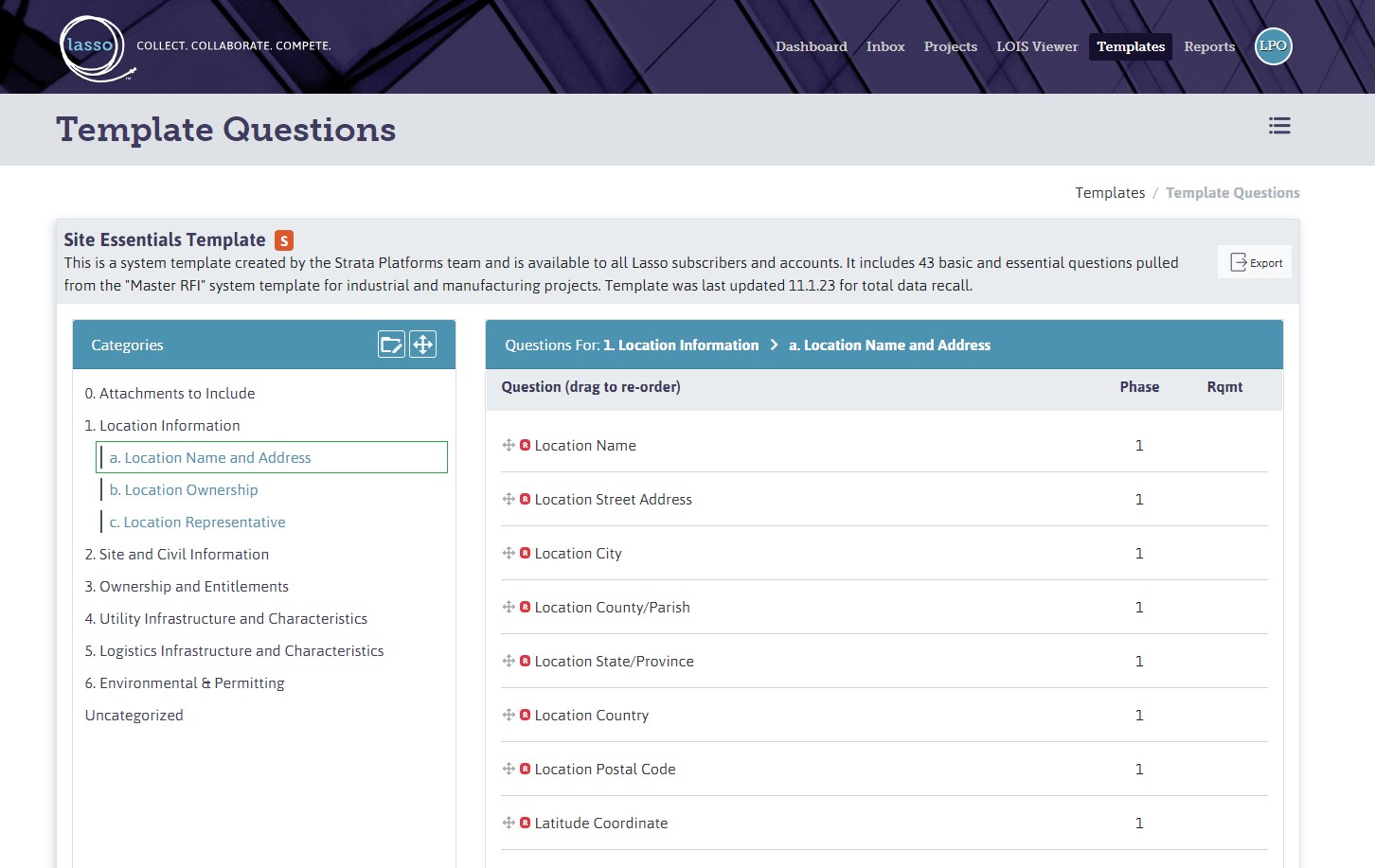Image resolution: width=1375 pixels, height=868 pixels.
Task: Click the drag handle beside Latitude Coordinate
Action: (509, 823)
